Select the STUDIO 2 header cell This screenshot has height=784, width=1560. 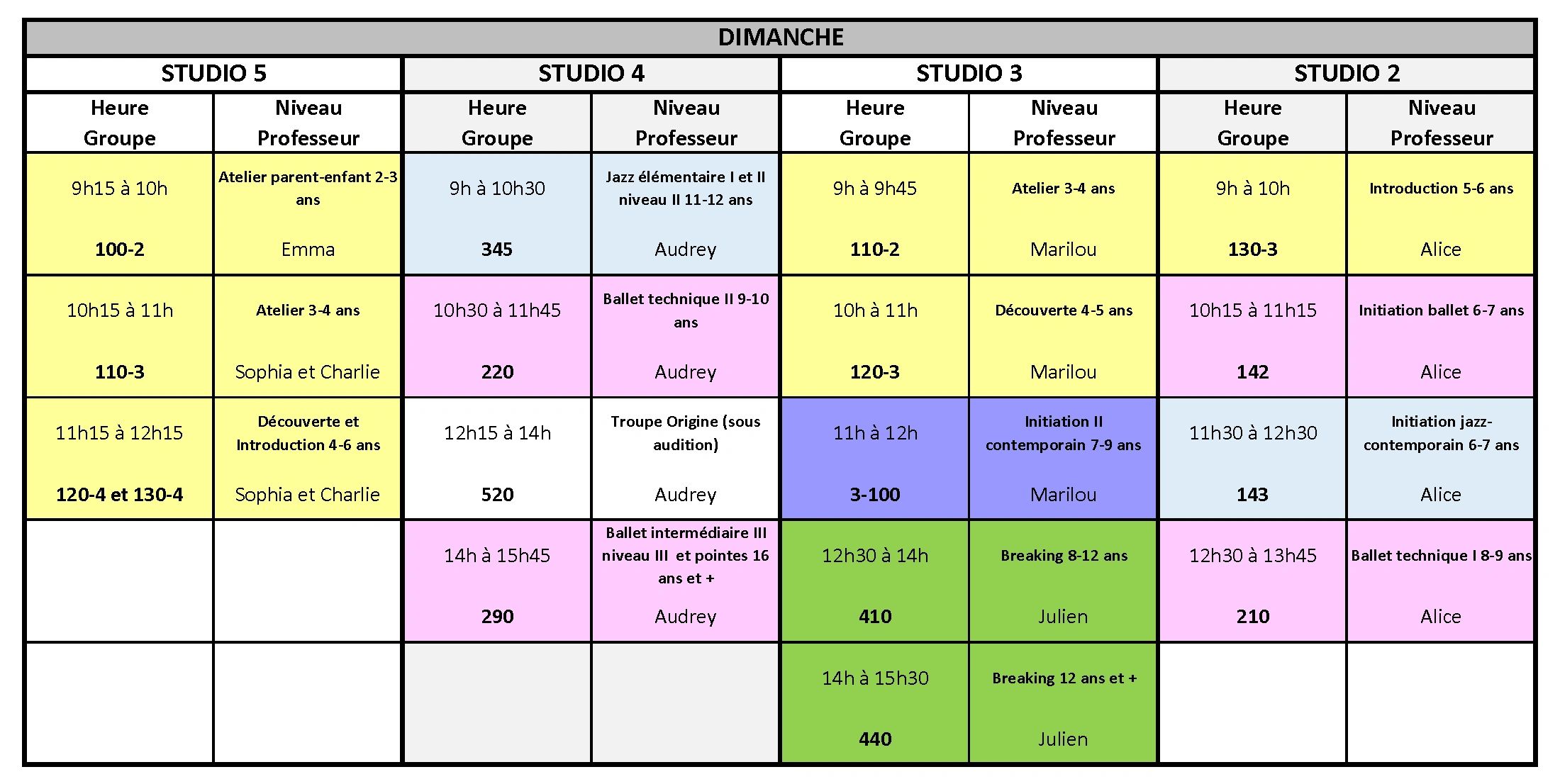click(1347, 74)
